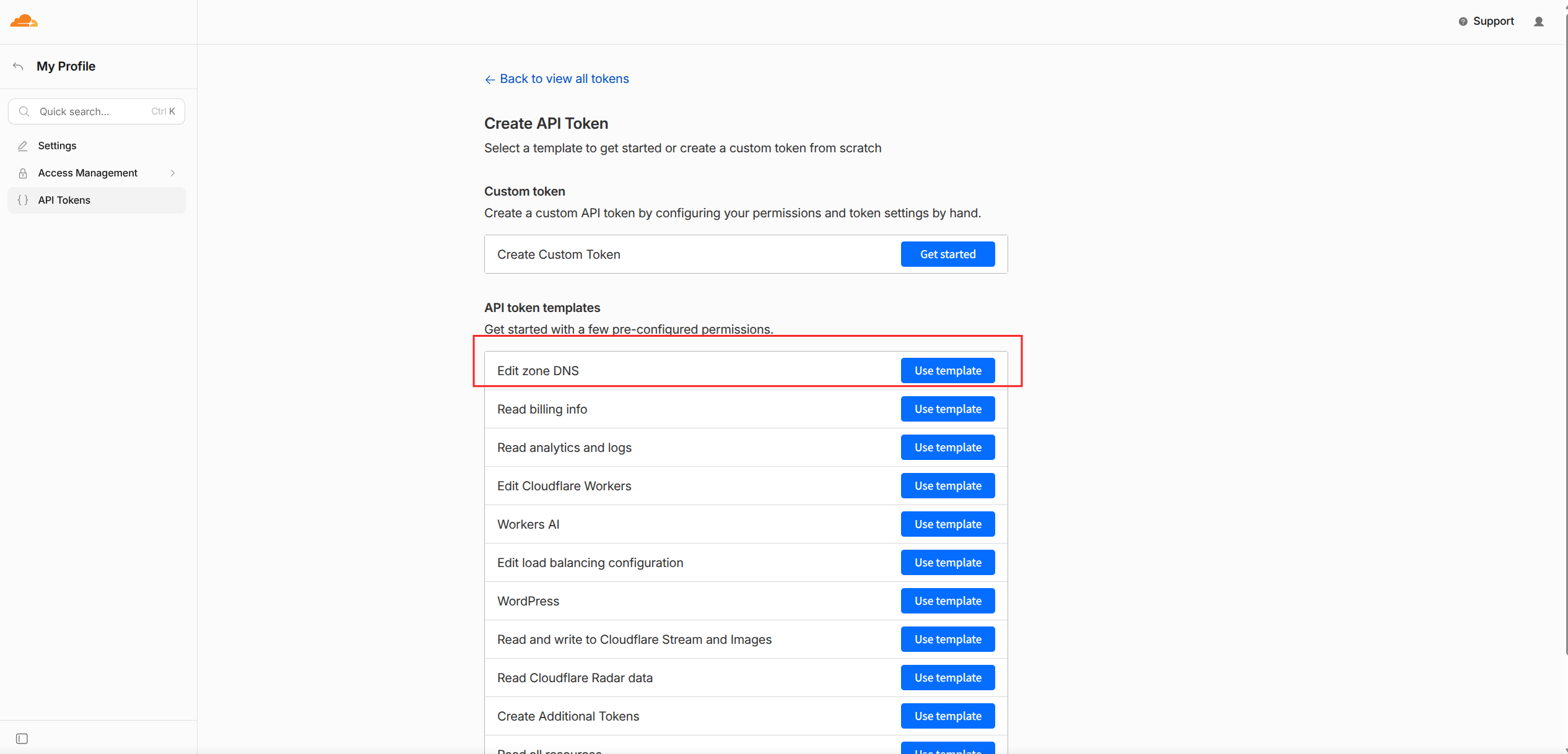Select API Tokens in the sidebar
This screenshot has width=1568, height=754.
97,200
